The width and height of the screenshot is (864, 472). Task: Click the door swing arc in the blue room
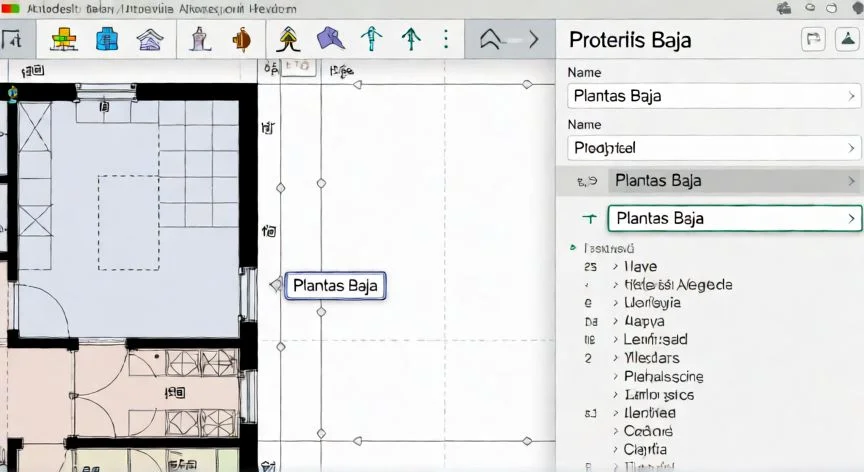click(x=45, y=310)
